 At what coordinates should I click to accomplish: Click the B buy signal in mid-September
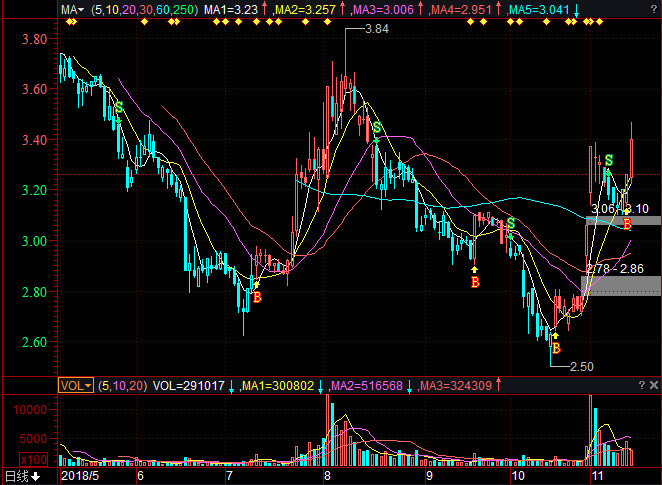[475, 283]
